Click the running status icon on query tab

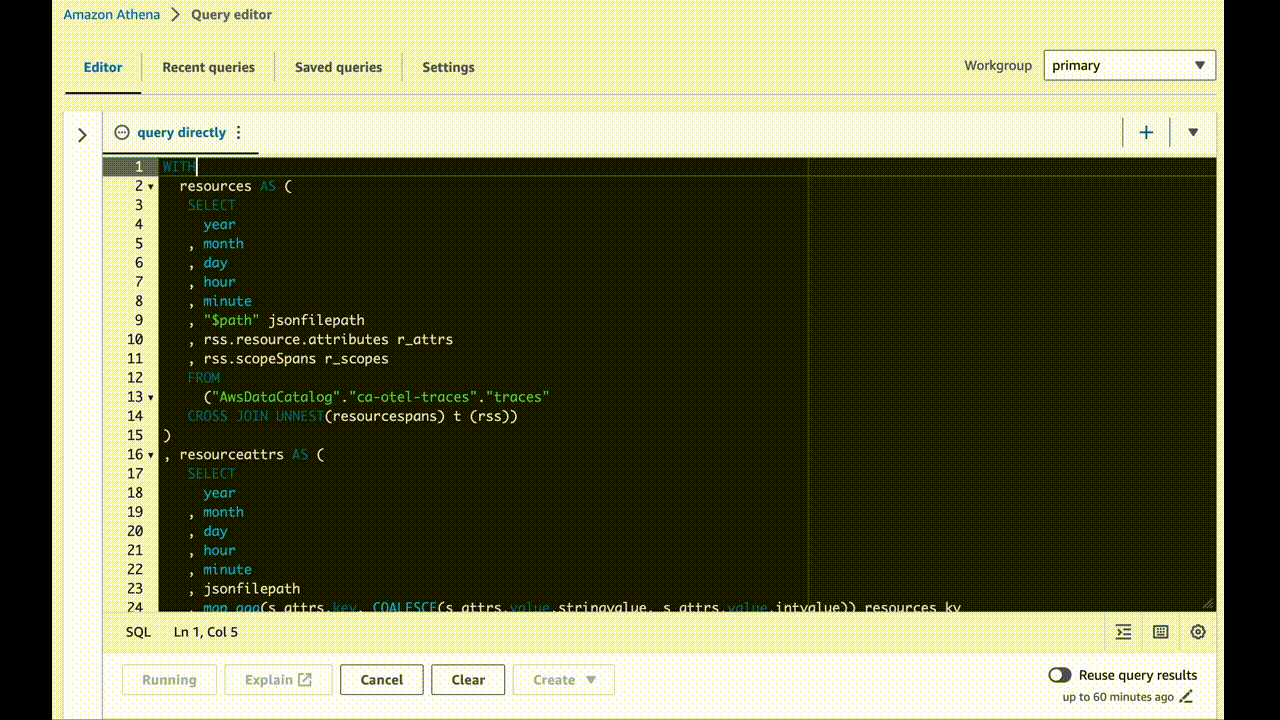(x=122, y=132)
